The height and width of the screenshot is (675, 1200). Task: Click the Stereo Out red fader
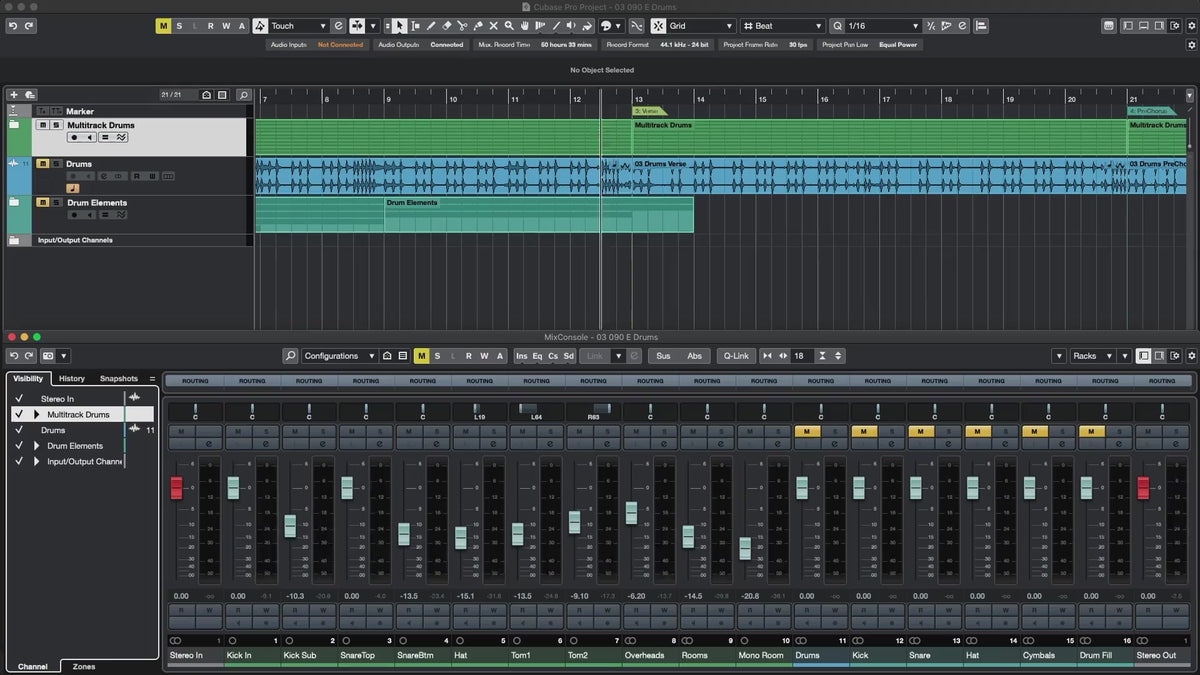pos(1143,488)
